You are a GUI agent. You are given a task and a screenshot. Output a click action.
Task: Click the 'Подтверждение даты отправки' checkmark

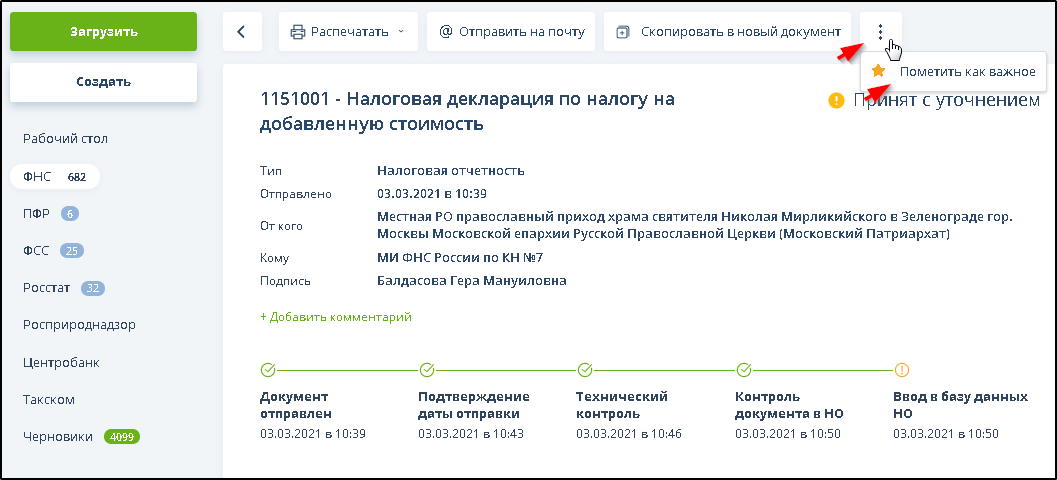[426, 370]
